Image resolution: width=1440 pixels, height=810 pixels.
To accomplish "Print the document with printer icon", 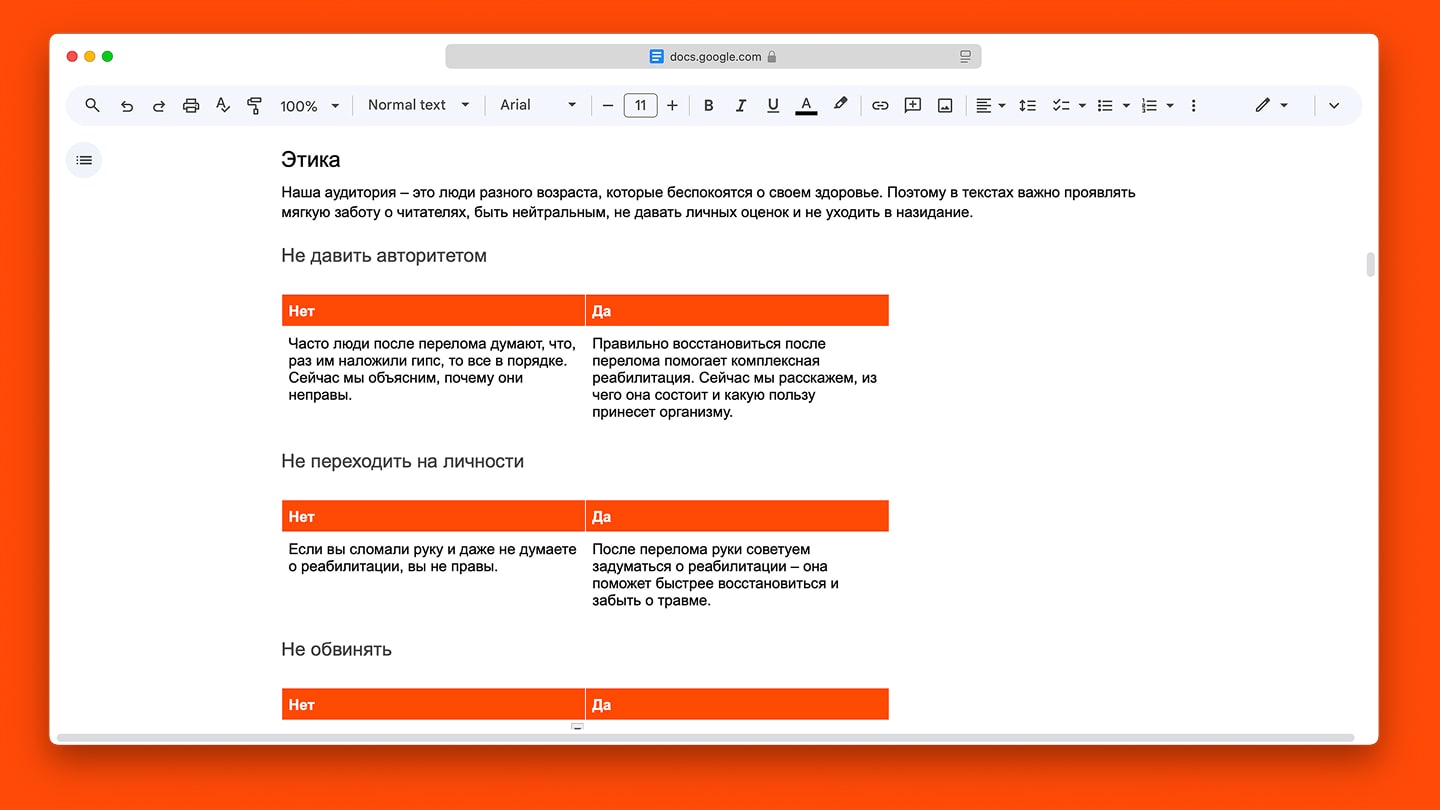I will [191, 105].
